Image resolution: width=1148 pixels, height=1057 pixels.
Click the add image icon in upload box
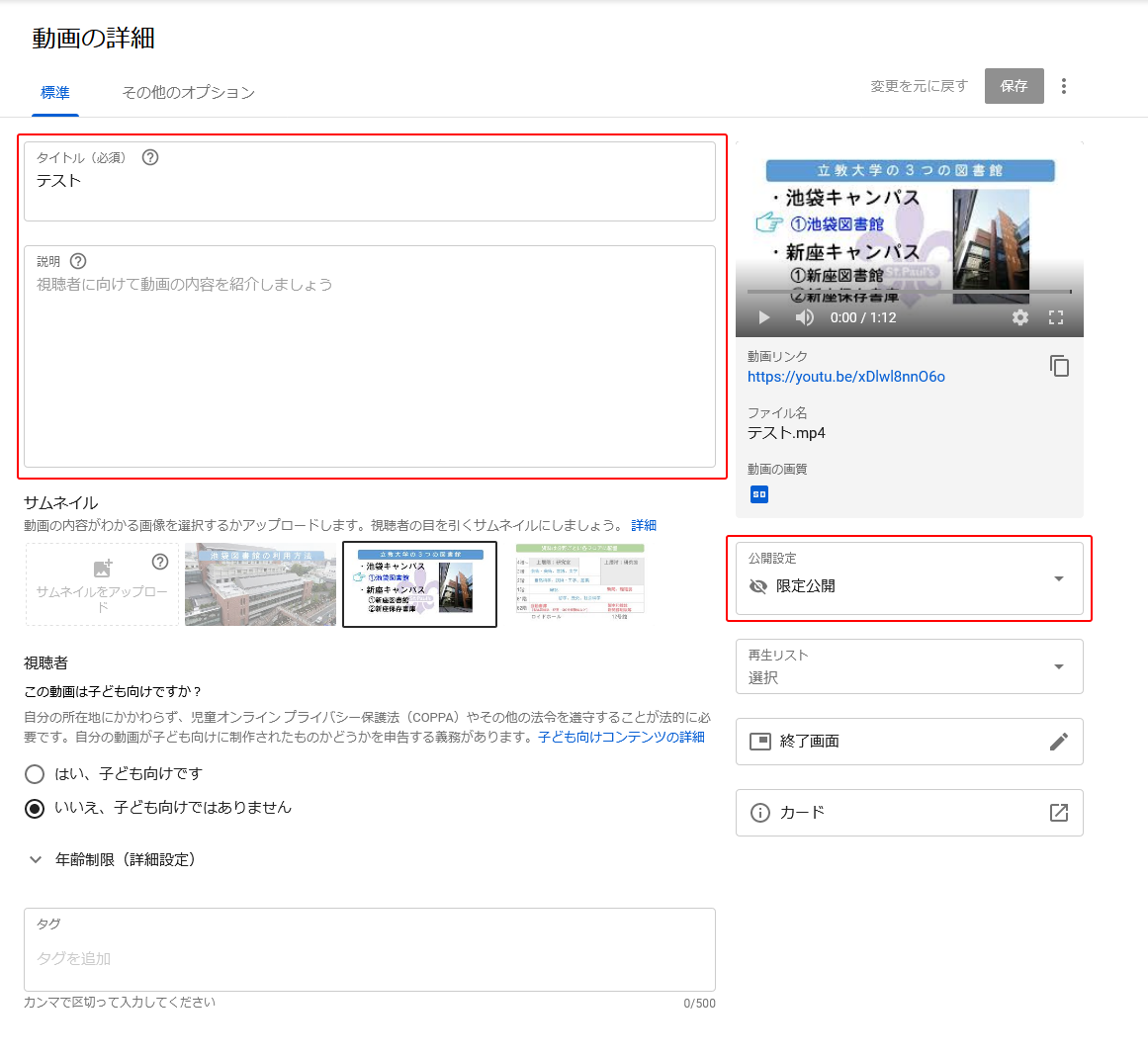coord(103,568)
